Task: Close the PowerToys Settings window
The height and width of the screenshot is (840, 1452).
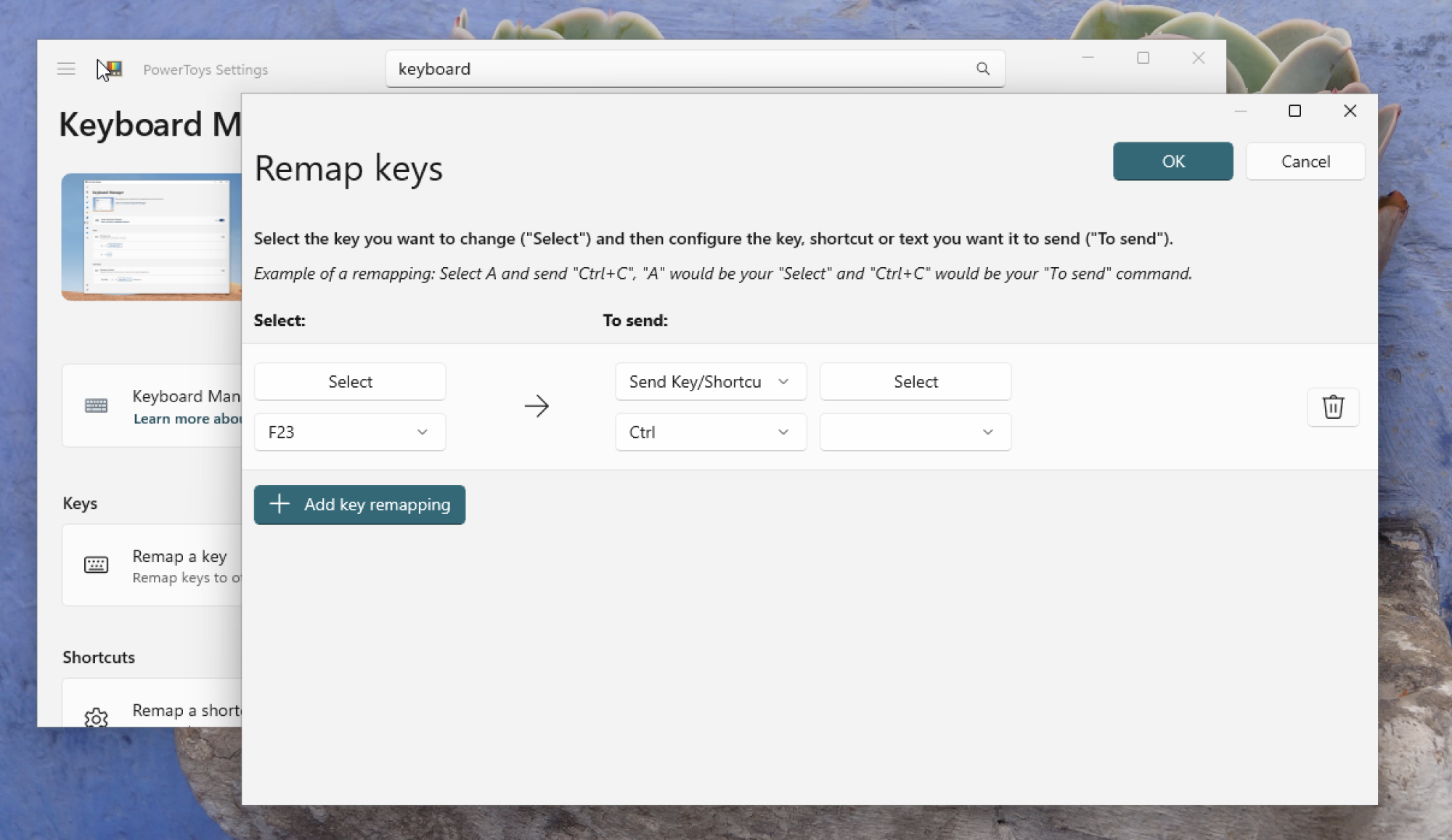Action: 1198,57
